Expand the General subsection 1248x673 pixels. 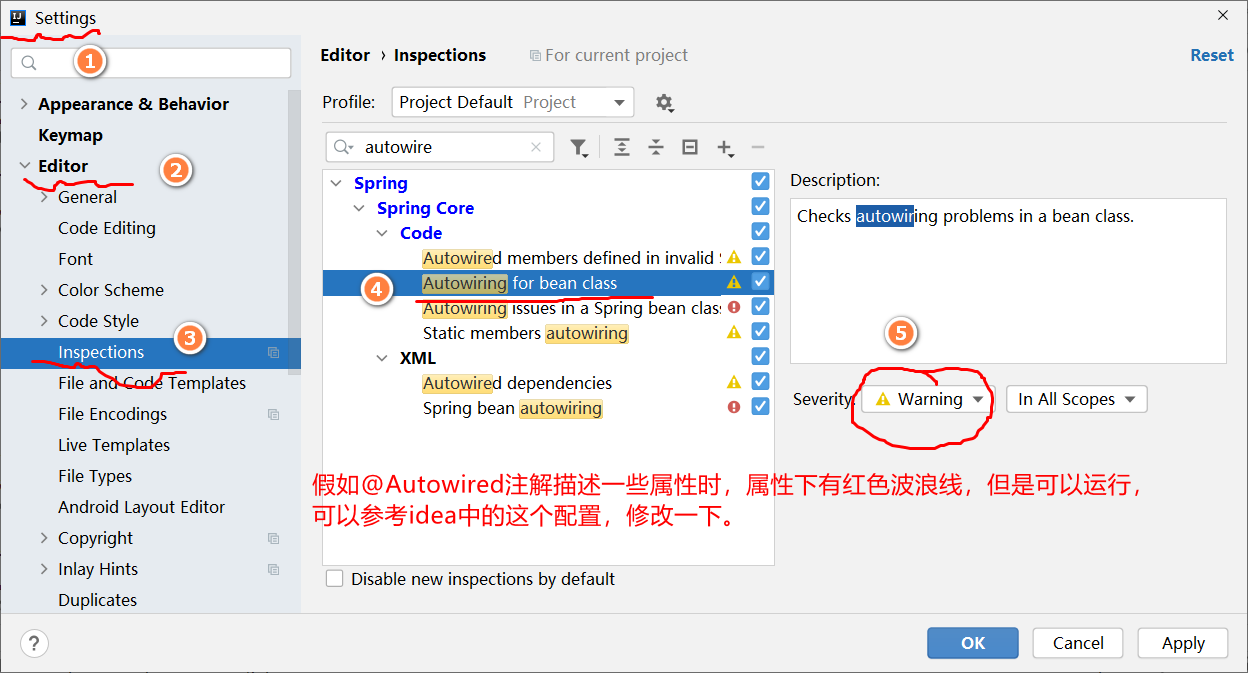44,197
